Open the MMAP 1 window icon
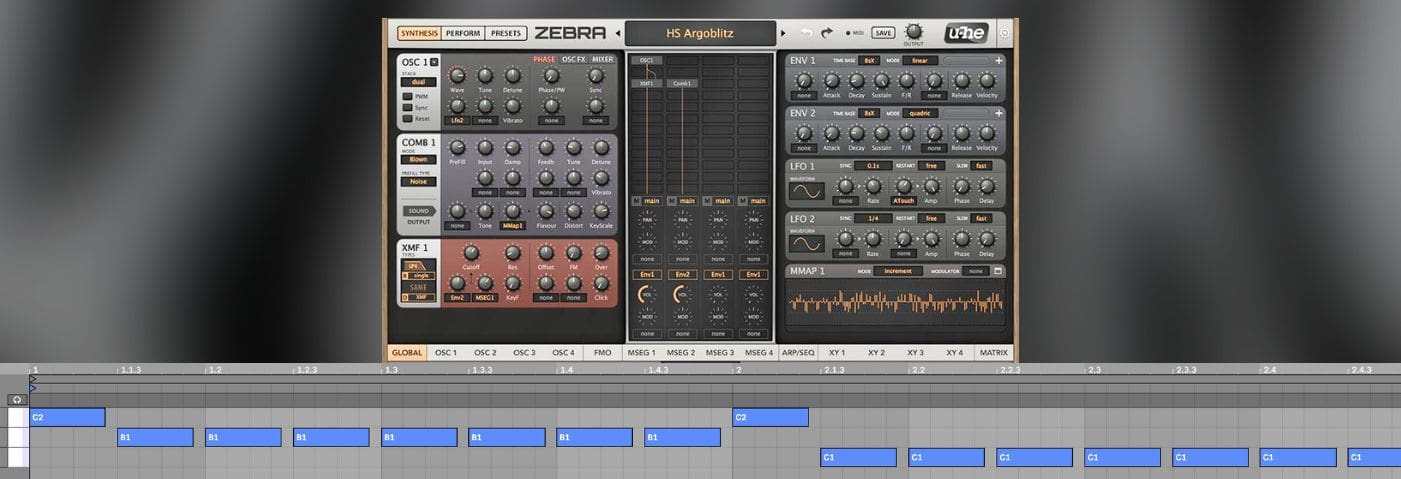The image size is (1401, 479). [x=998, y=271]
